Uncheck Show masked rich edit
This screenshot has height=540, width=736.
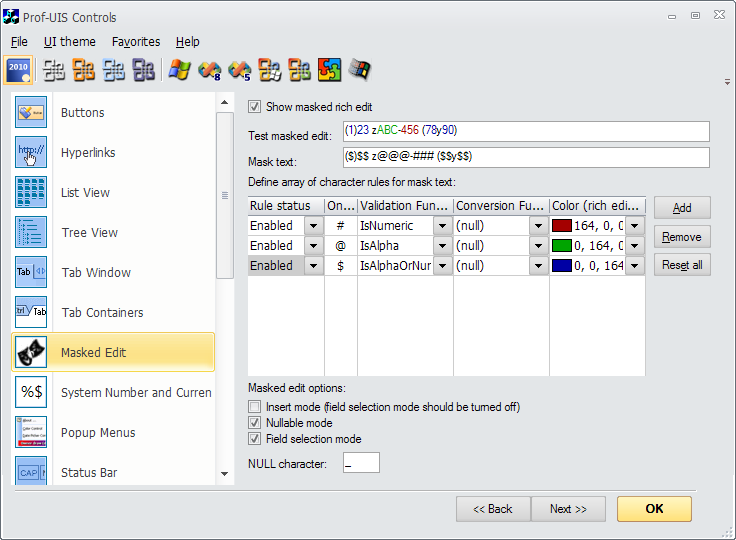[254, 107]
